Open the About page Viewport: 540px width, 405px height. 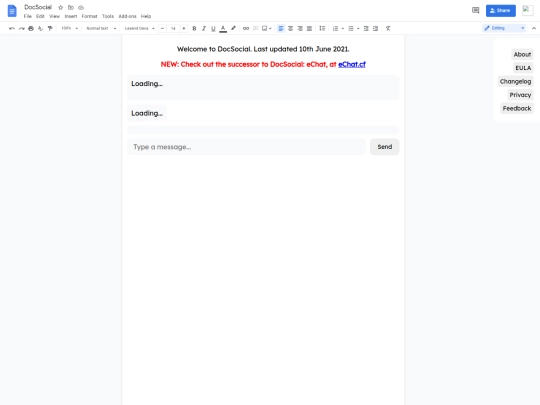(x=522, y=54)
